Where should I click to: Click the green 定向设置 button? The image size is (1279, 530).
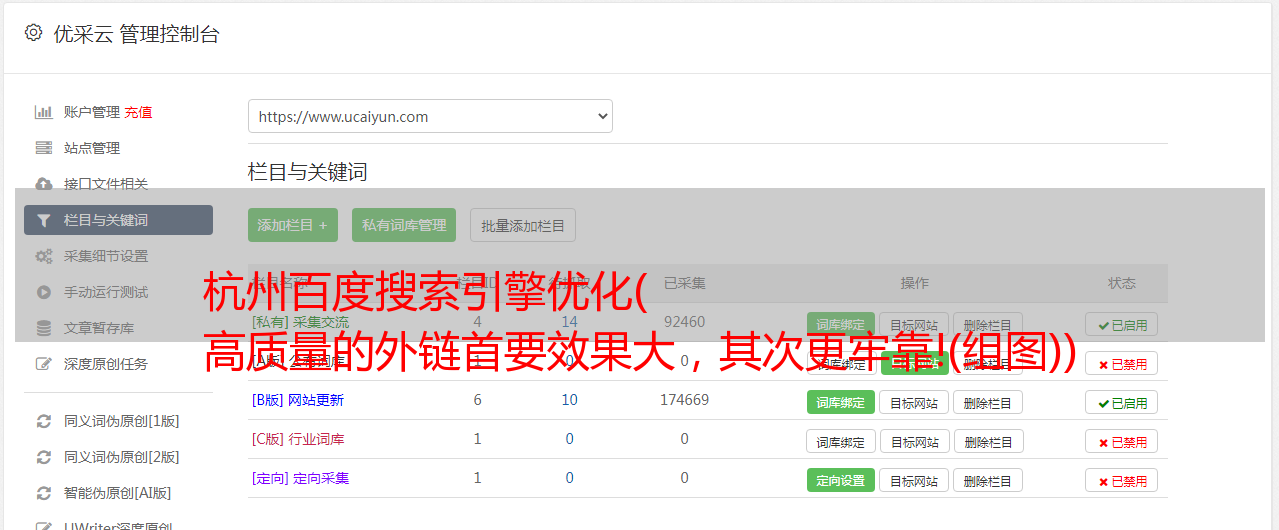coord(841,480)
